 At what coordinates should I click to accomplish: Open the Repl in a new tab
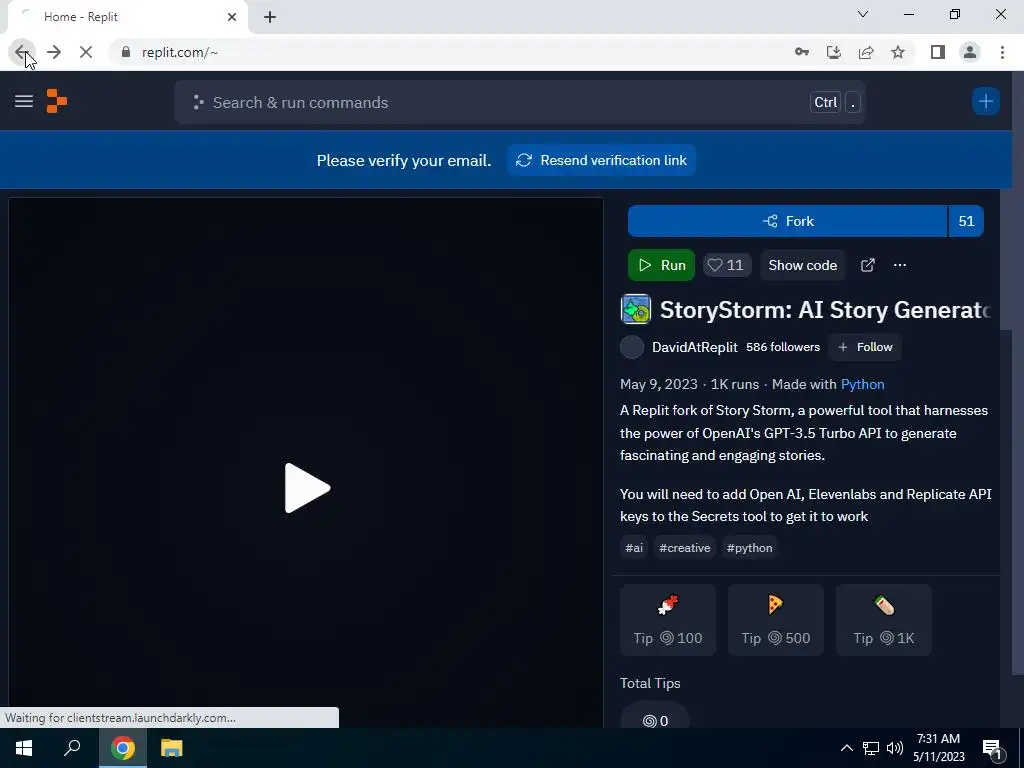click(x=867, y=265)
